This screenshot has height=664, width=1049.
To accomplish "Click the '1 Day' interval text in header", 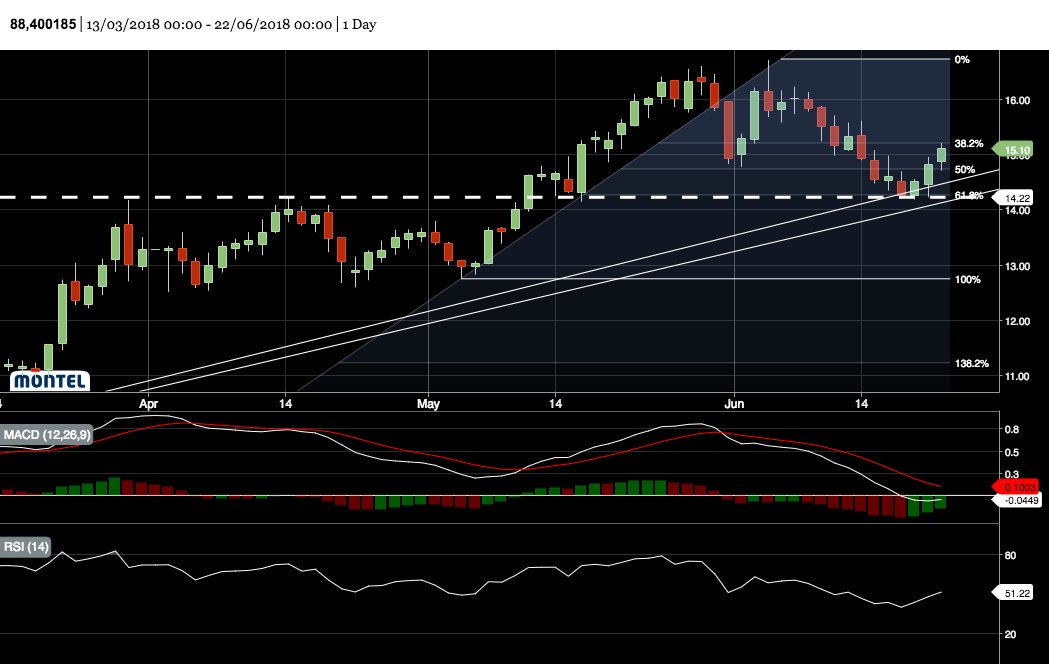I will click(x=359, y=25).
